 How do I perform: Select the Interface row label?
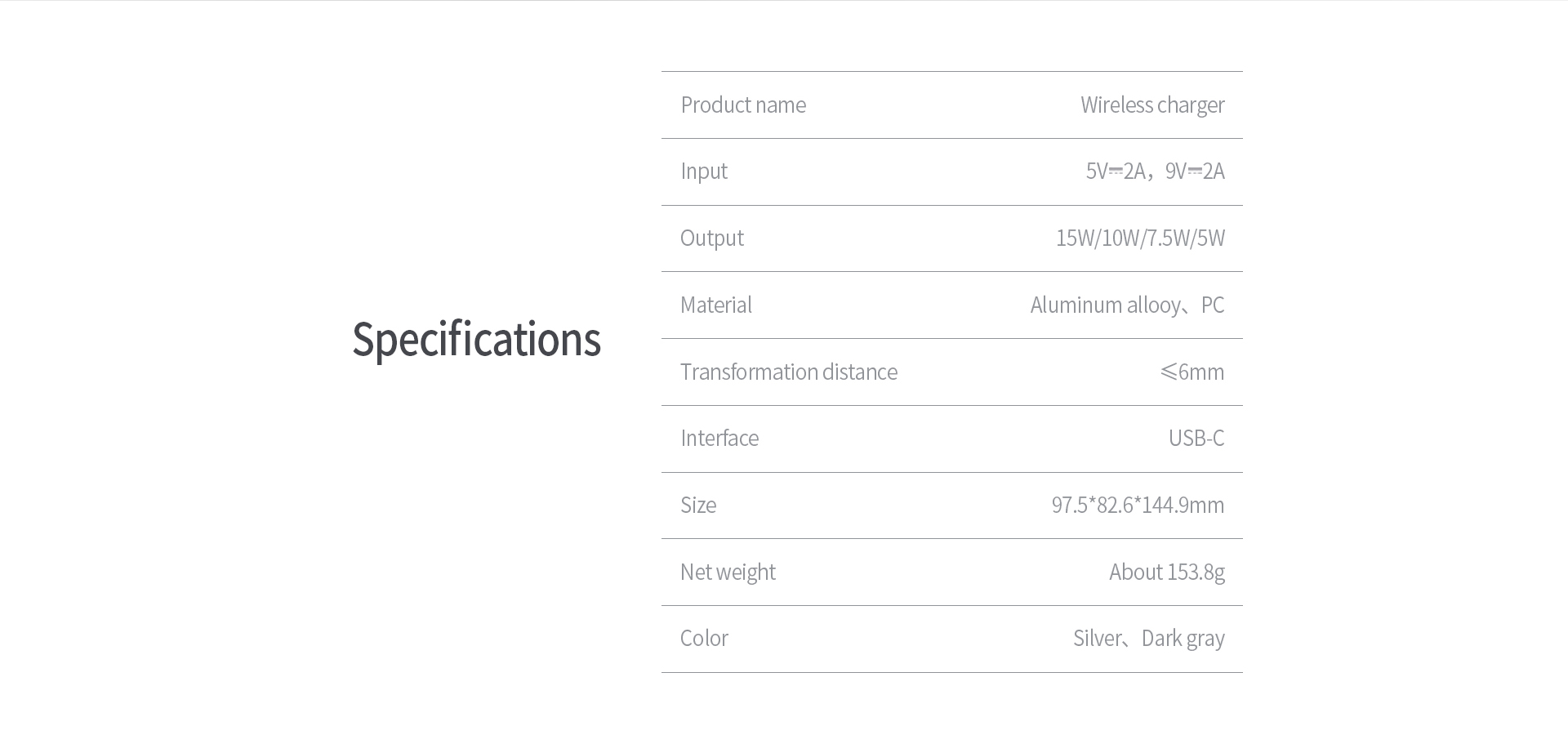click(719, 438)
